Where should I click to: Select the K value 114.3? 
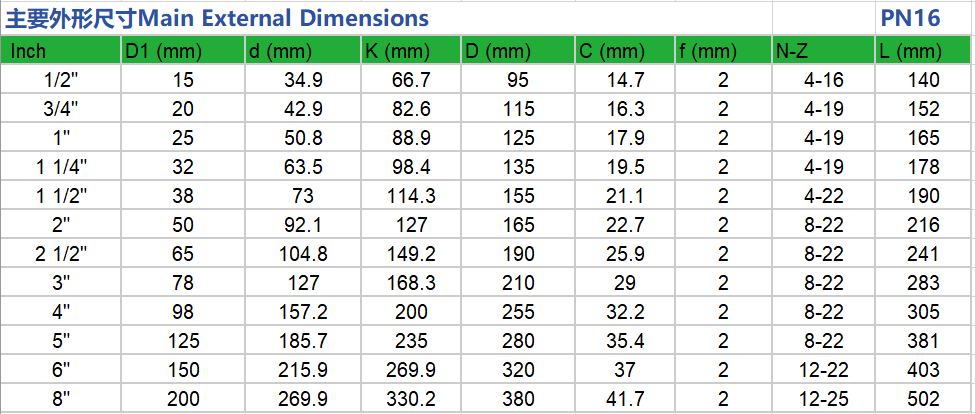[x=410, y=196]
